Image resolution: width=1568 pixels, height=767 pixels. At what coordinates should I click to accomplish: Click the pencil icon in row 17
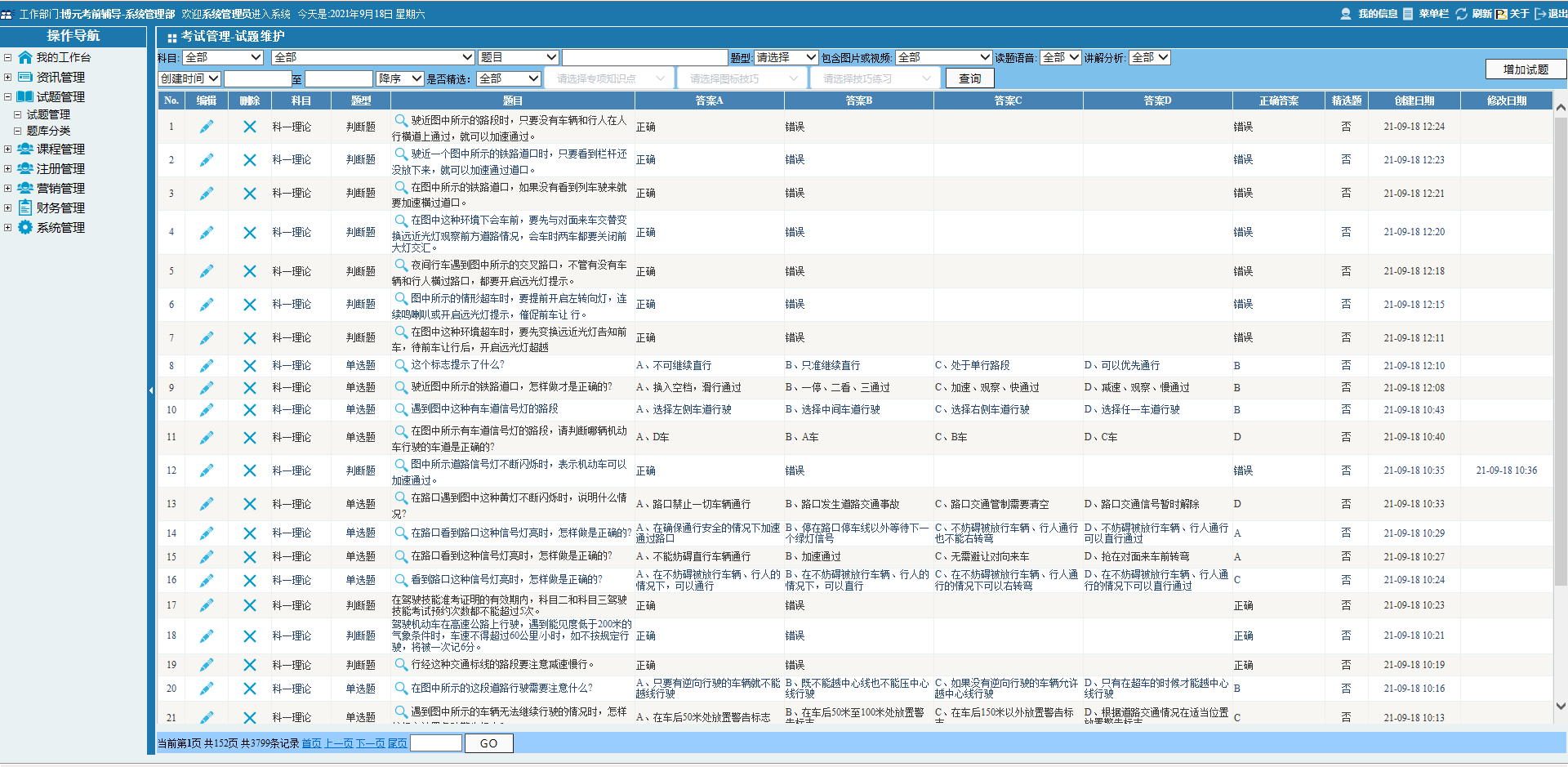[207, 605]
